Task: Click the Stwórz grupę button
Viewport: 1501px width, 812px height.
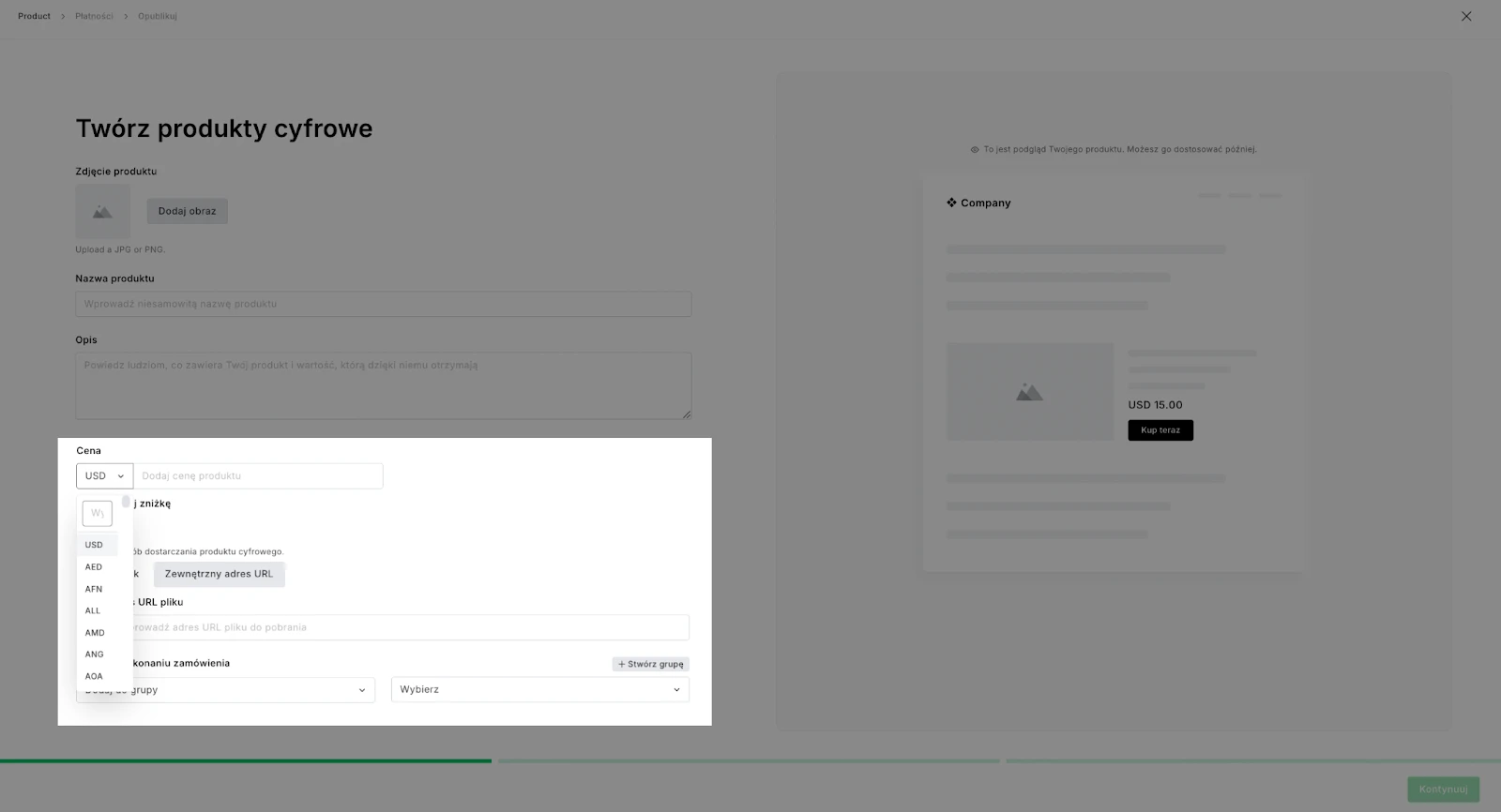Action: pyautogui.click(x=651, y=664)
